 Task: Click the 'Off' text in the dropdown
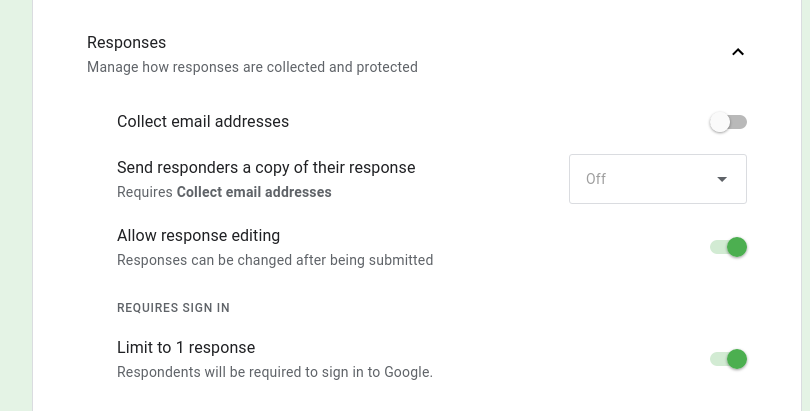[596, 180]
